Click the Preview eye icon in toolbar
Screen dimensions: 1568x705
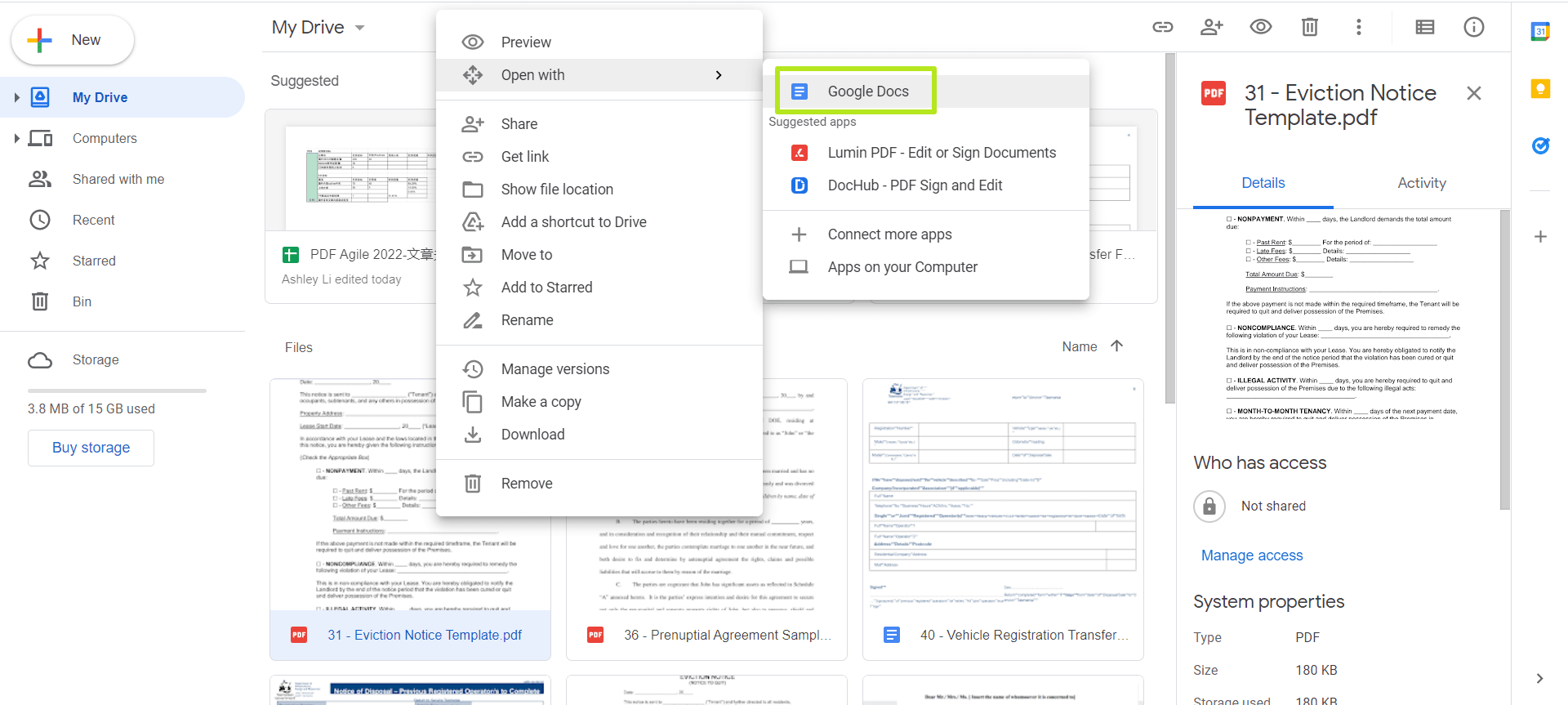1260,27
